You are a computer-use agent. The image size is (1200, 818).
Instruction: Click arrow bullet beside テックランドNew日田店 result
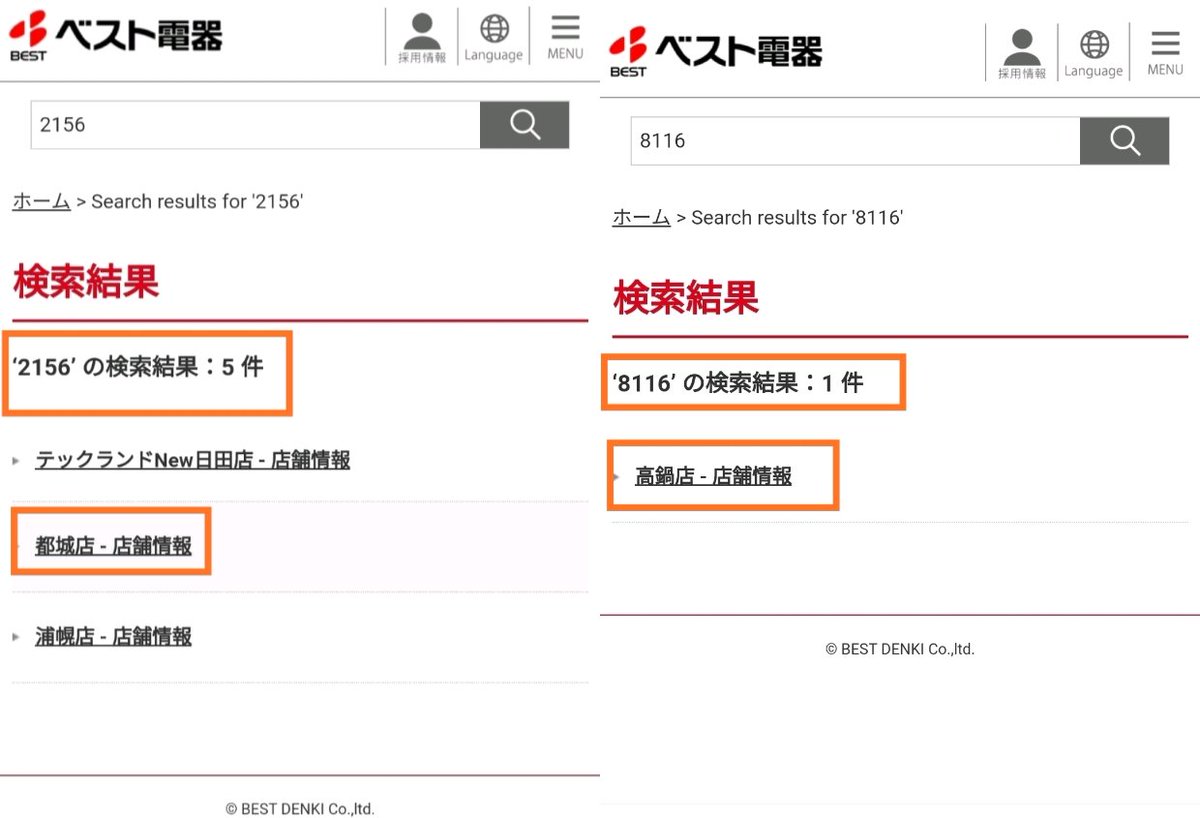(x=16, y=461)
